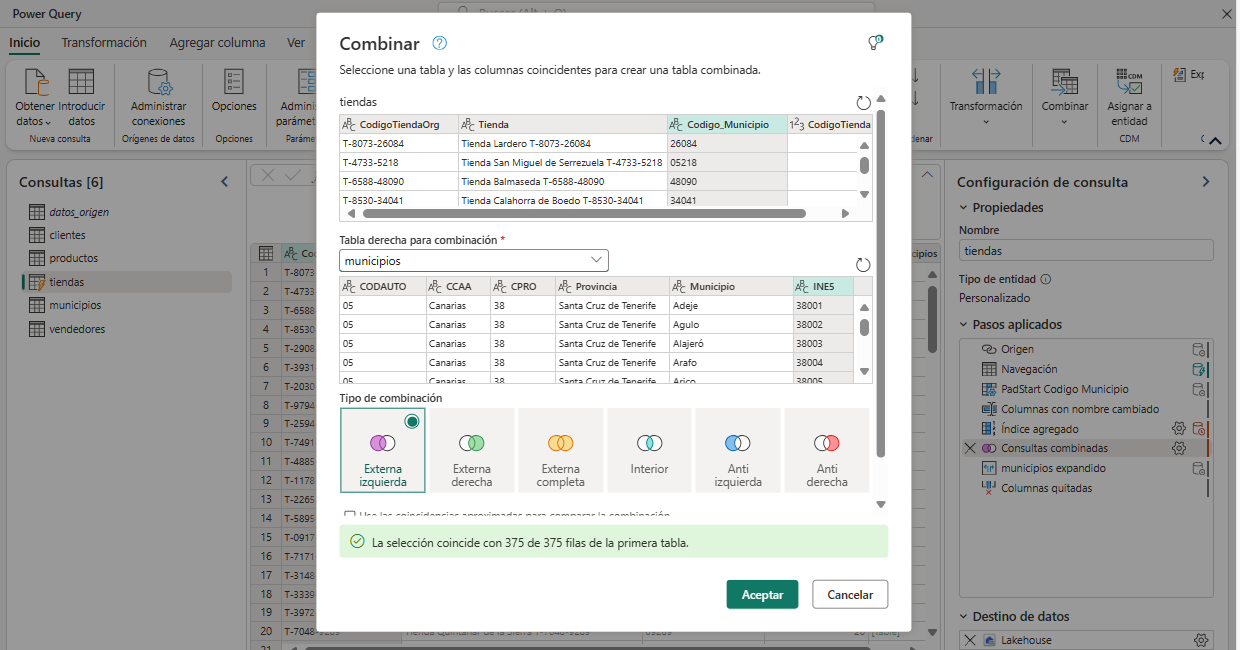The width and height of the screenshot is (1240, 650).
Task: Enable coincidencias aproximadas checkbox
Action: (x=350, y=512)
